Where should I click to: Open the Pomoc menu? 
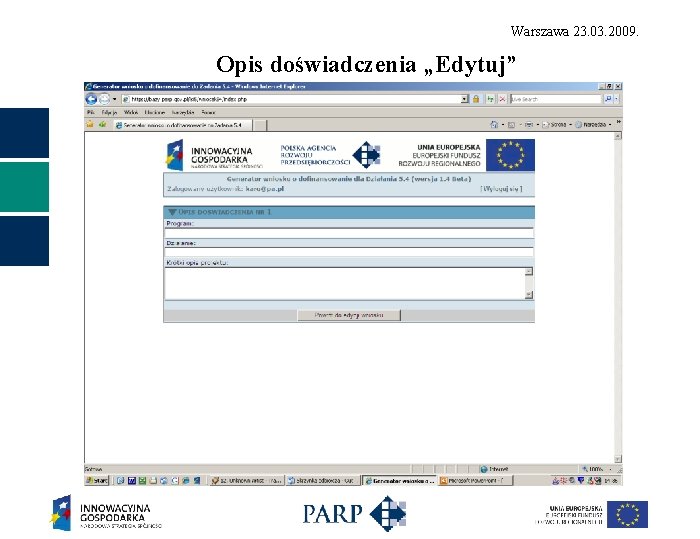pyautogui.click(x=208, y=113)
